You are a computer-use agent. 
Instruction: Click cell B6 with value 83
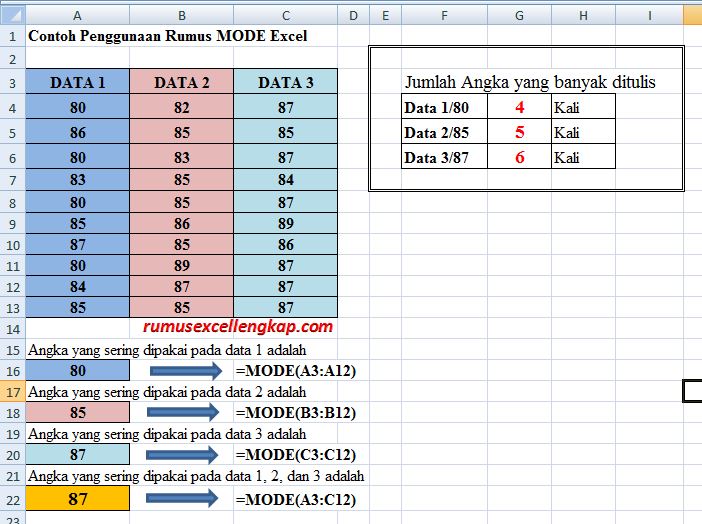(182, 157)
